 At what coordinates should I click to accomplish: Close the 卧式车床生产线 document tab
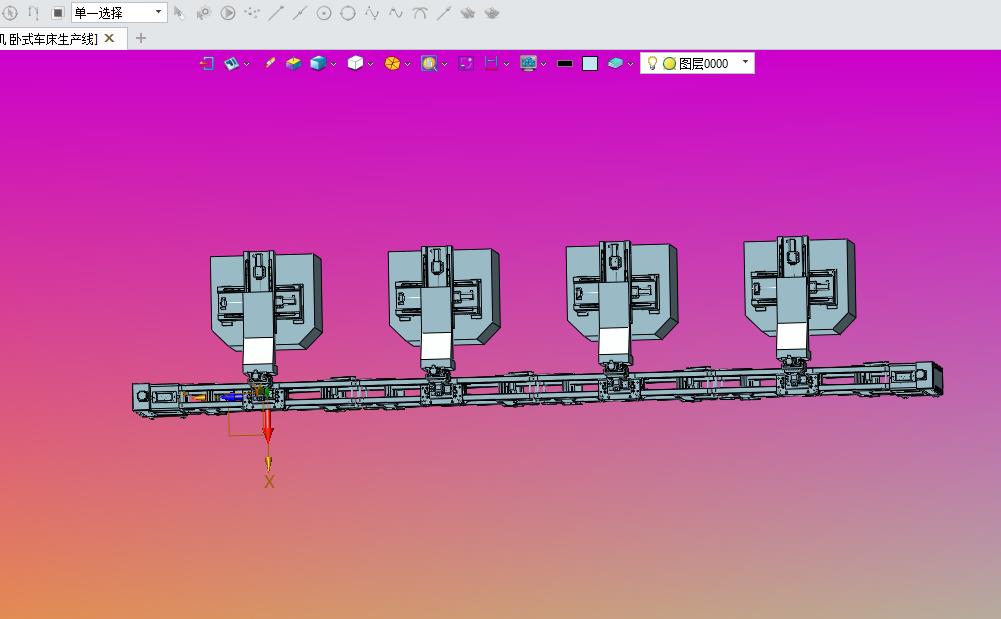coord(109,38)
